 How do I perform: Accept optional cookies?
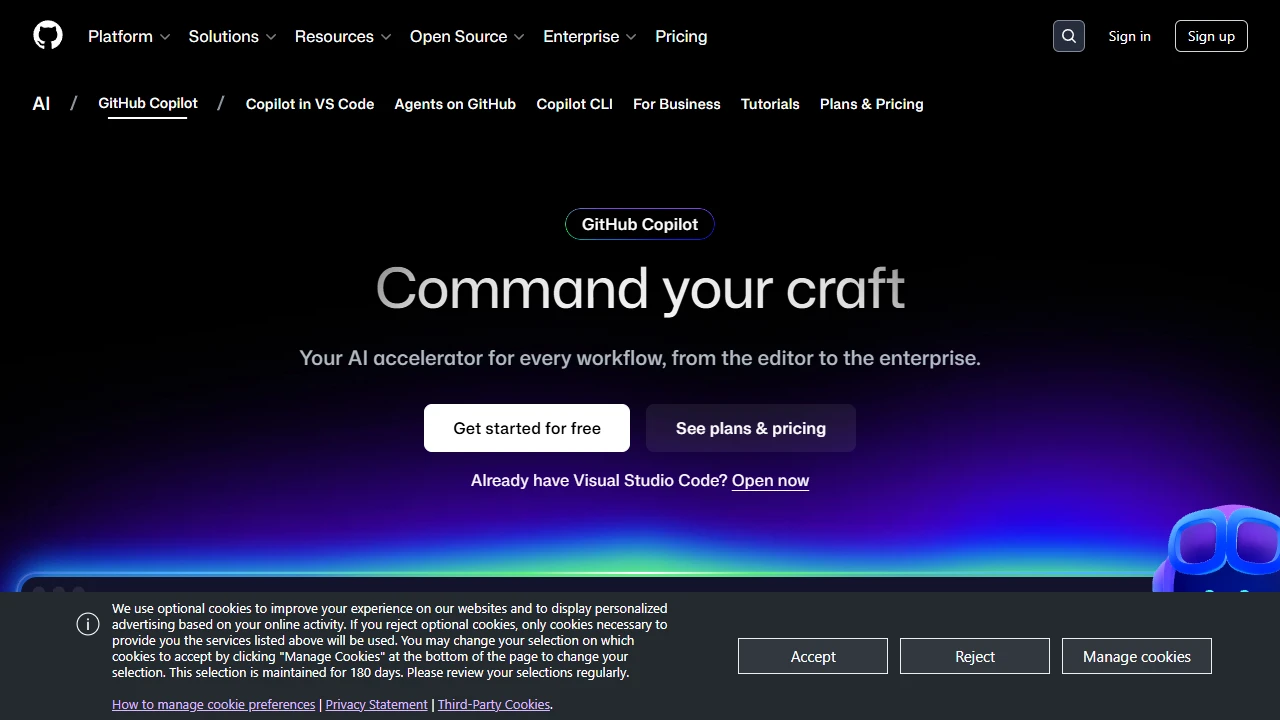pos(812,656)
